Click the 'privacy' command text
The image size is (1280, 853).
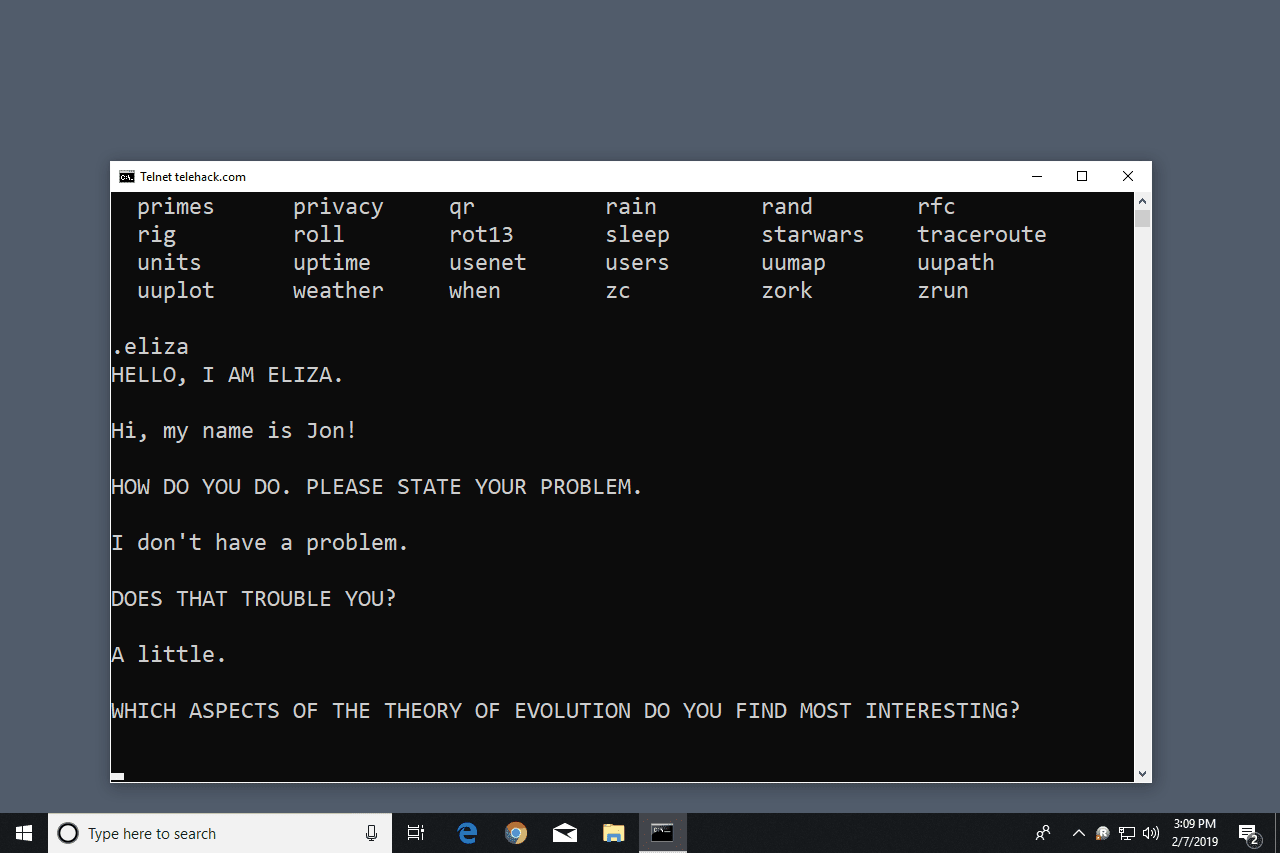338,207
